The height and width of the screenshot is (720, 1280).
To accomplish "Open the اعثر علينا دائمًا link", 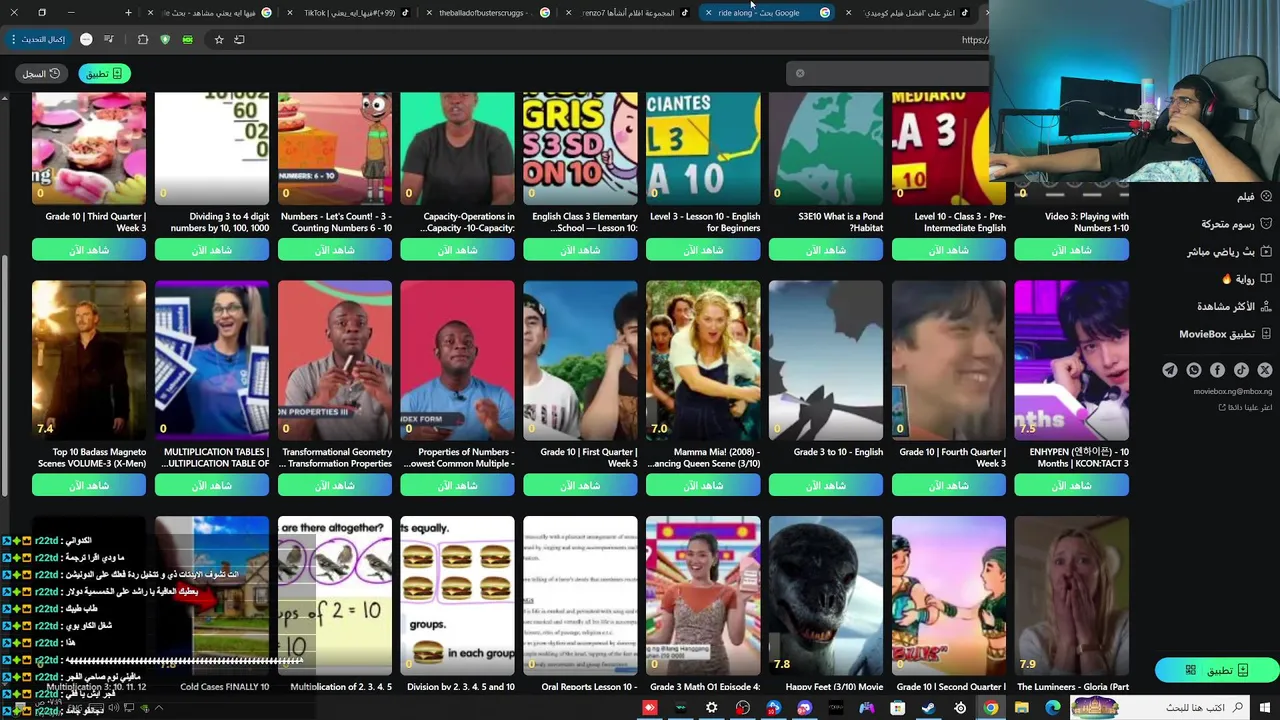I will click(x=1246, y=407).
